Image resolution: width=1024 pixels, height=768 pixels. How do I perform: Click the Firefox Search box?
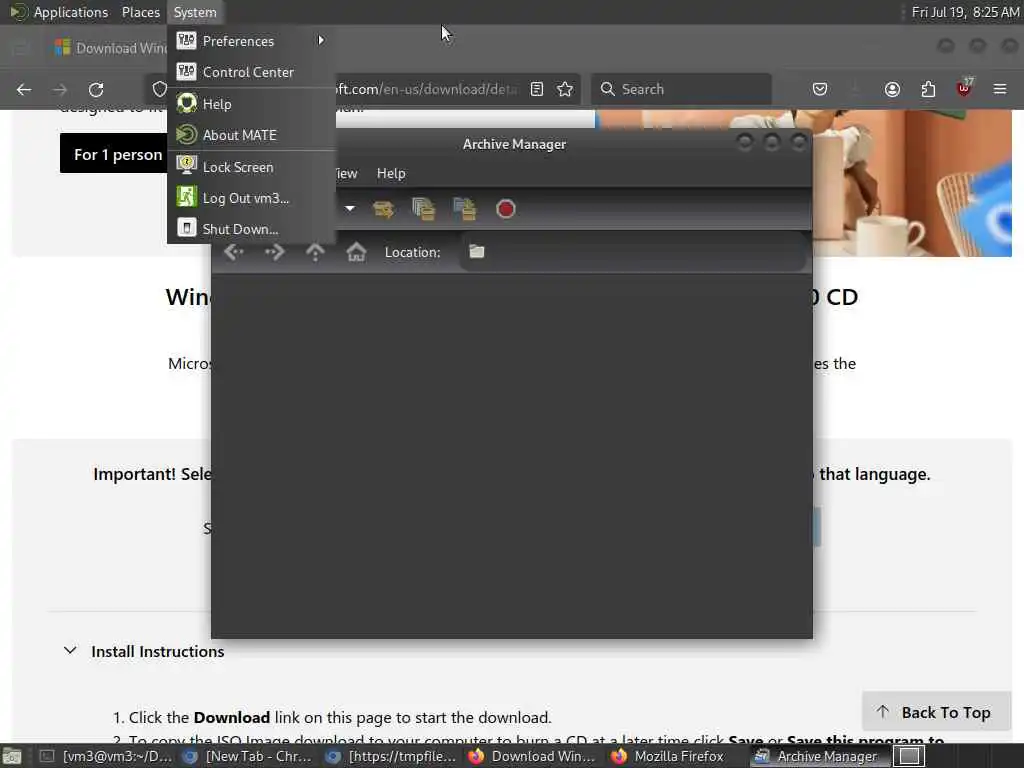pos(681,89)
